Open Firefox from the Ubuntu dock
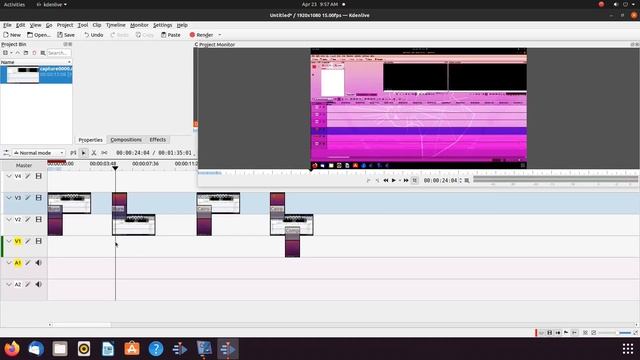 pyautogui.click(x=12, y=349)
